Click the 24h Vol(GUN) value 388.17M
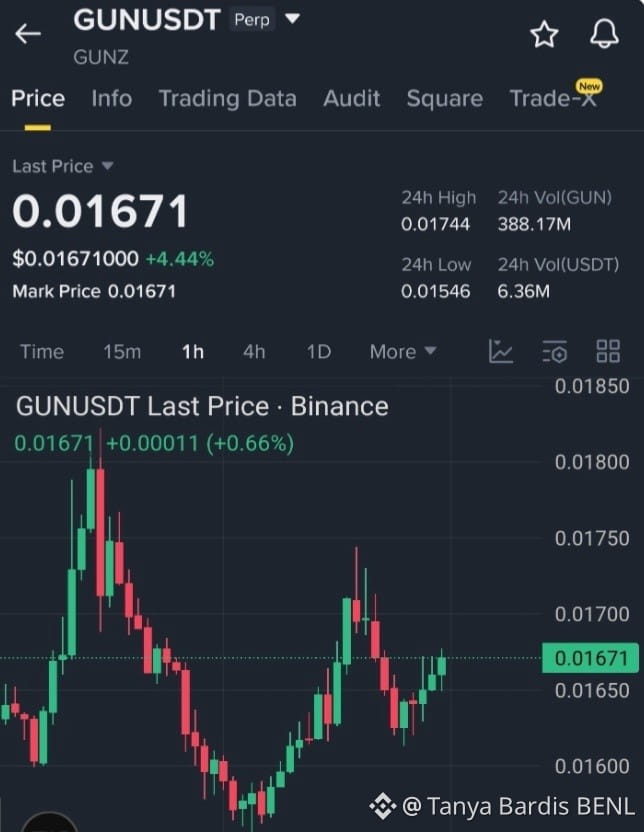This screenshot has width=644, height=832. click(x=534, y=224)
